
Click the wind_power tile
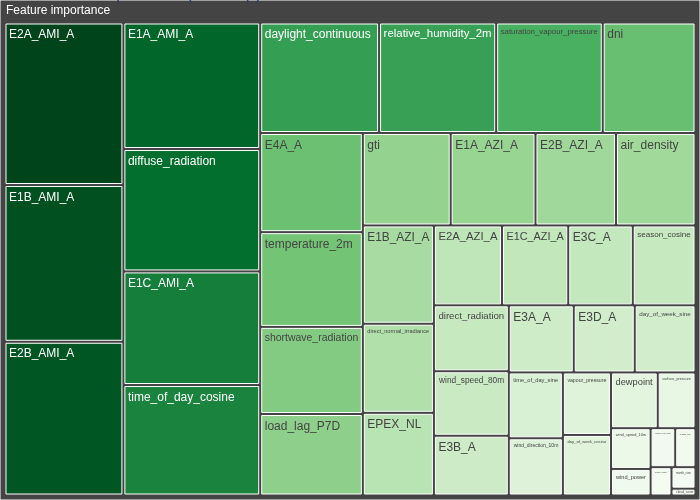[631, 482]
